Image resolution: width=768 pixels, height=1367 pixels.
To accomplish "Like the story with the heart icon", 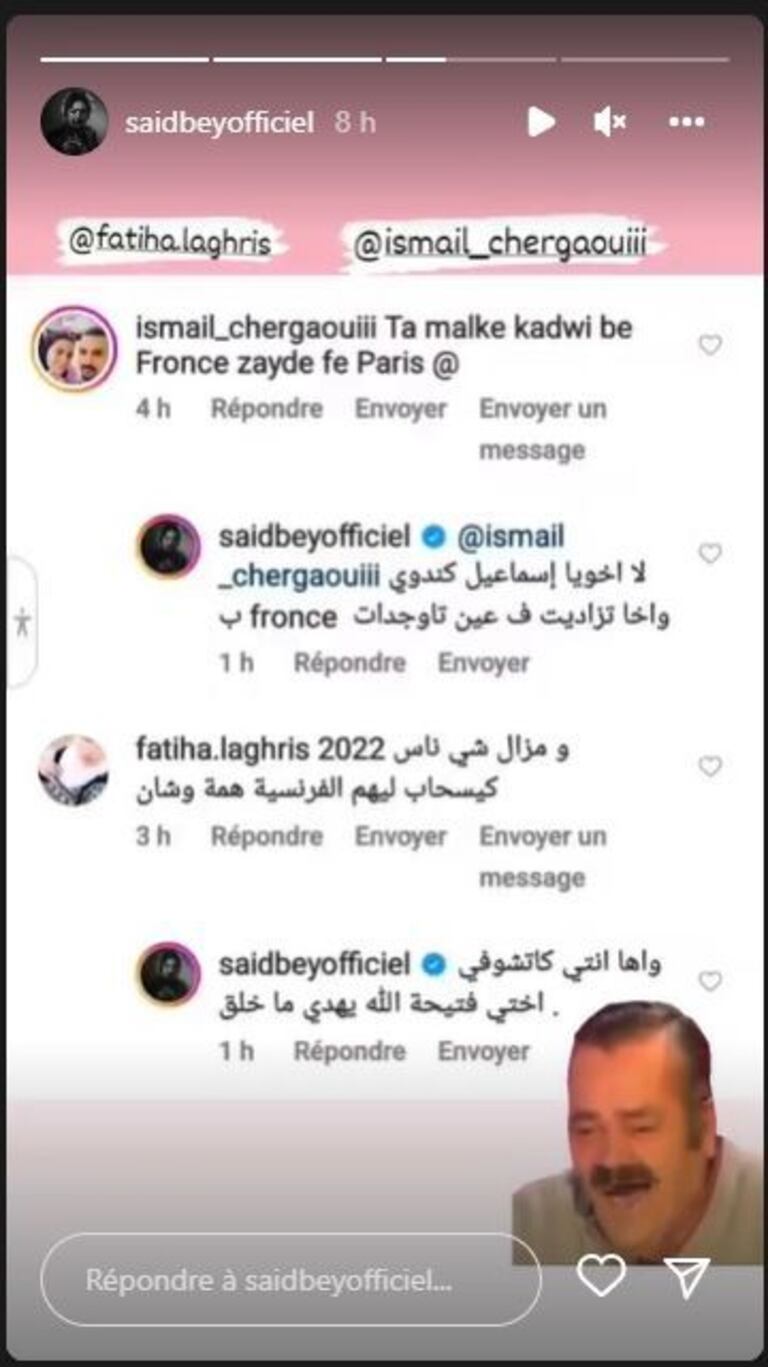I will 601,1276.
